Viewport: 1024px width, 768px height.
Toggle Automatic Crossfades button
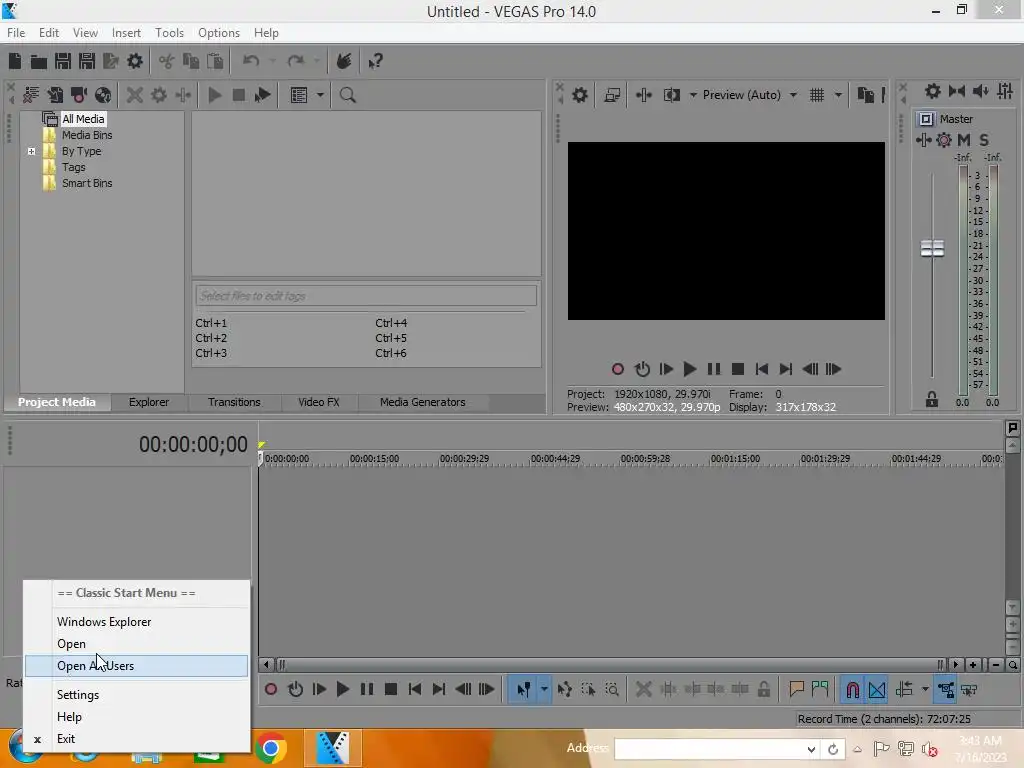(x=877, y=690)
